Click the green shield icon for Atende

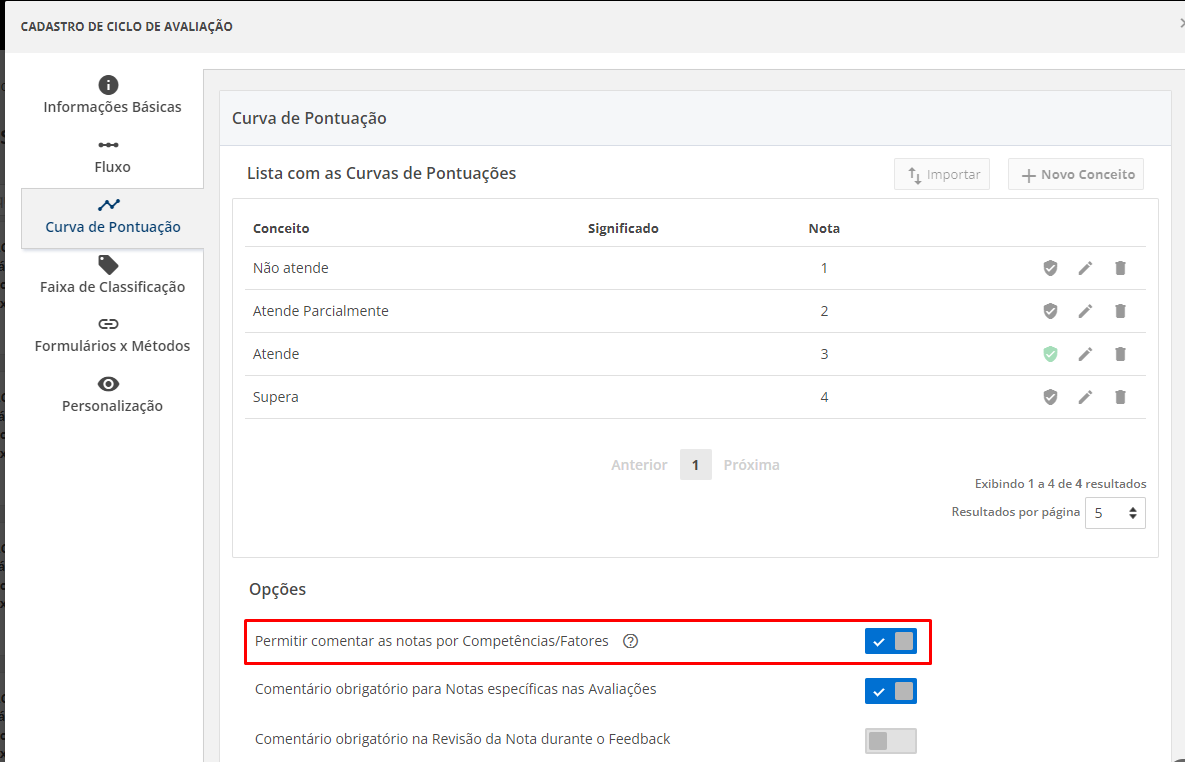[1050, 354]
